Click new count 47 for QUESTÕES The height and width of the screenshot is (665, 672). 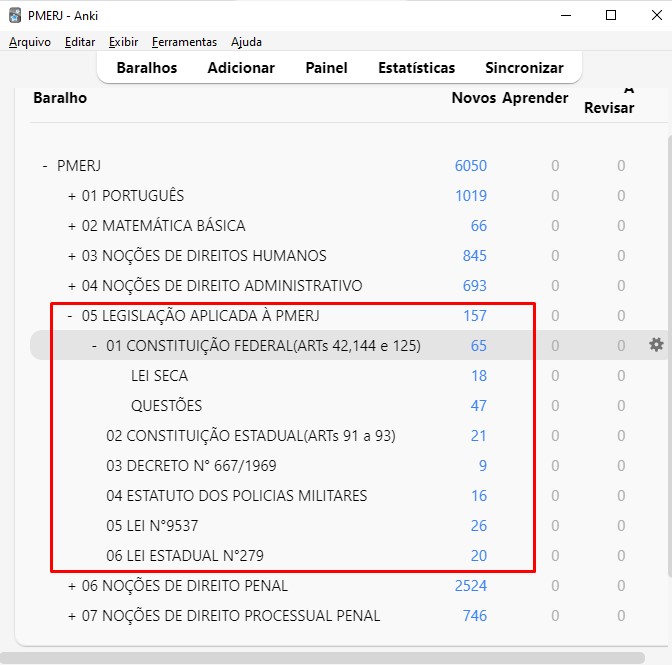[x=479, y=406]
